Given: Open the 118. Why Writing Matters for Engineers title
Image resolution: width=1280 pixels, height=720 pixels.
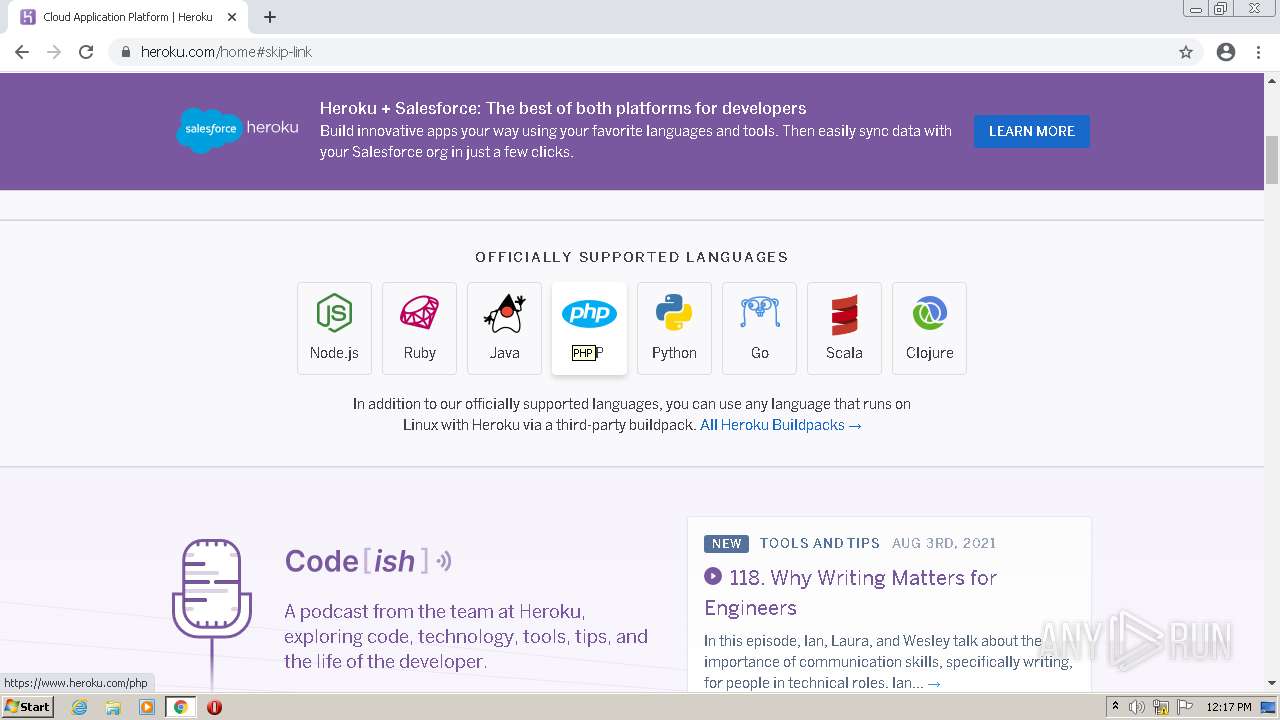Looking at the screenshot, I should [850, 592].
